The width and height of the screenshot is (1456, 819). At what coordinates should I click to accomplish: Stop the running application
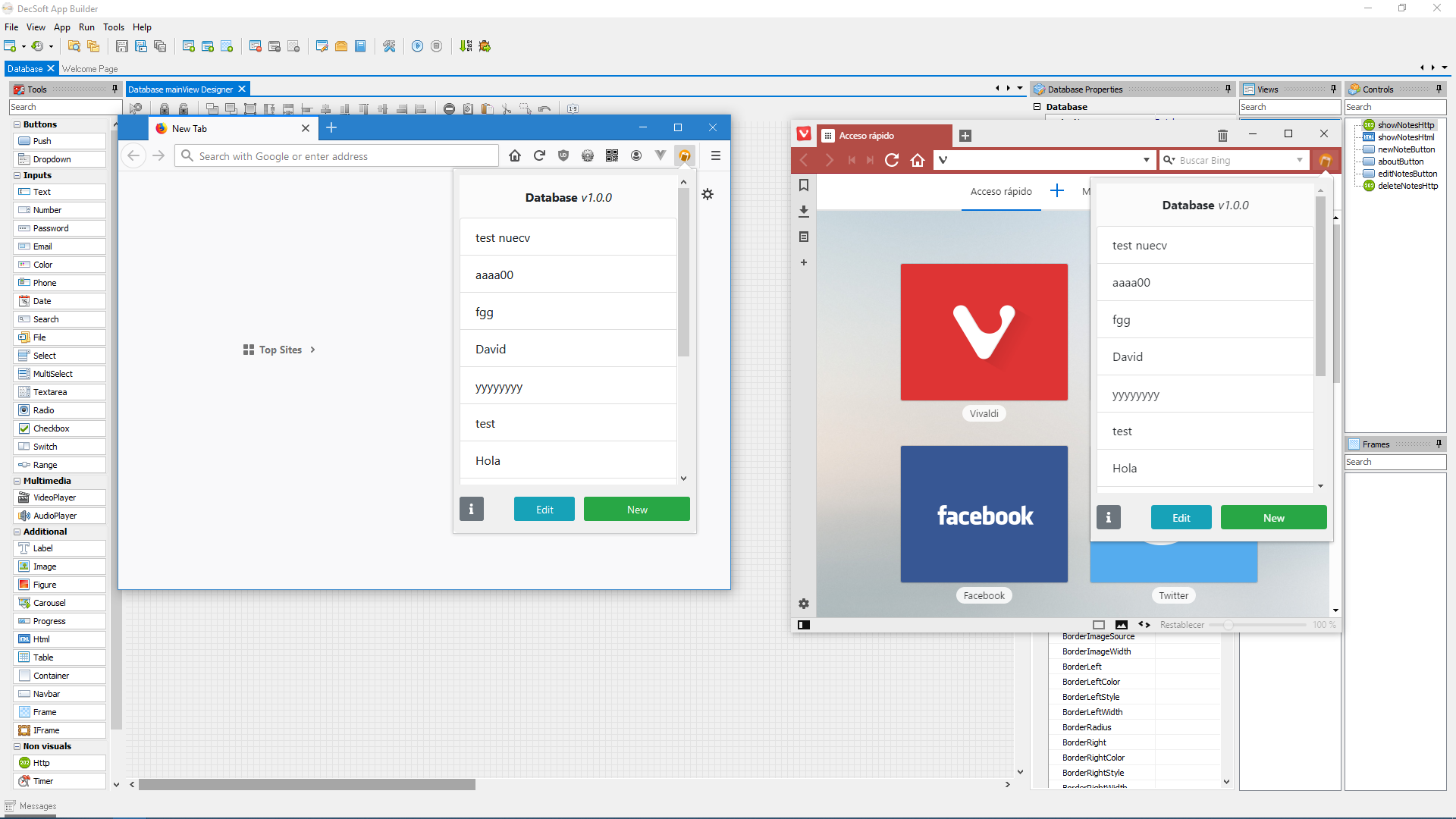point(437,45)
